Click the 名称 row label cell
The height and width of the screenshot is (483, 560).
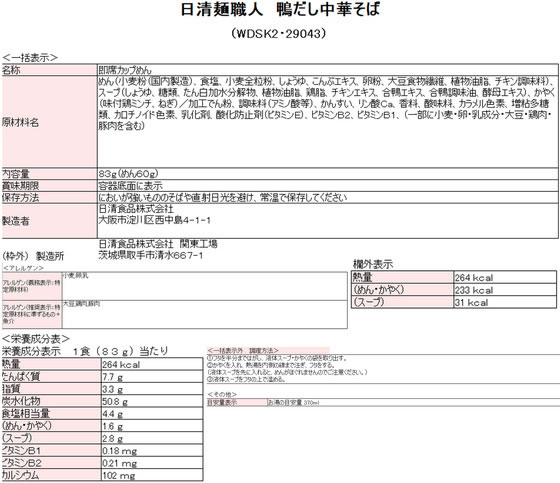point(49,70)
